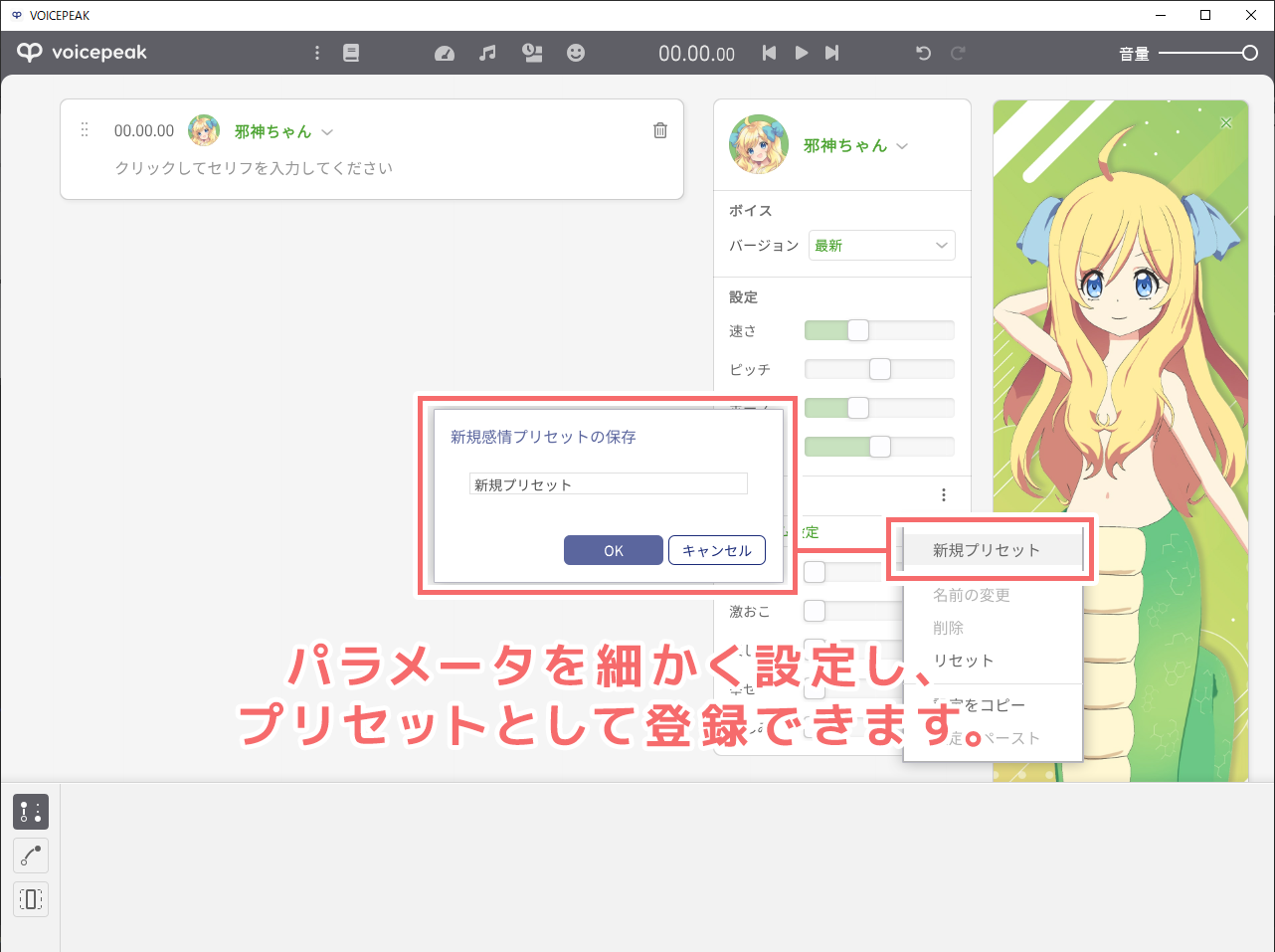
Task: Click the image and person icon in the toolbar
Action: (x=533, y=53)
